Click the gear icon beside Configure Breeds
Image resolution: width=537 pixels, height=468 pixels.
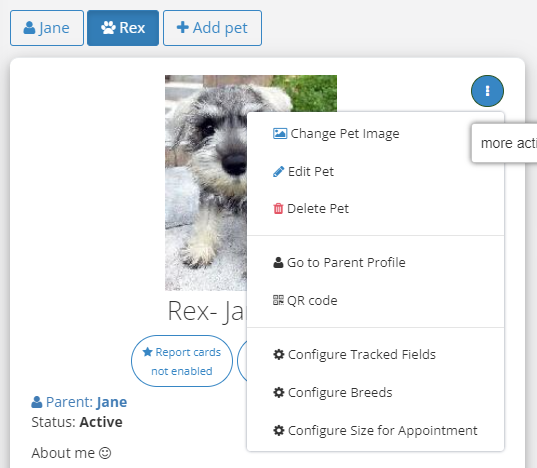(278, 392)
